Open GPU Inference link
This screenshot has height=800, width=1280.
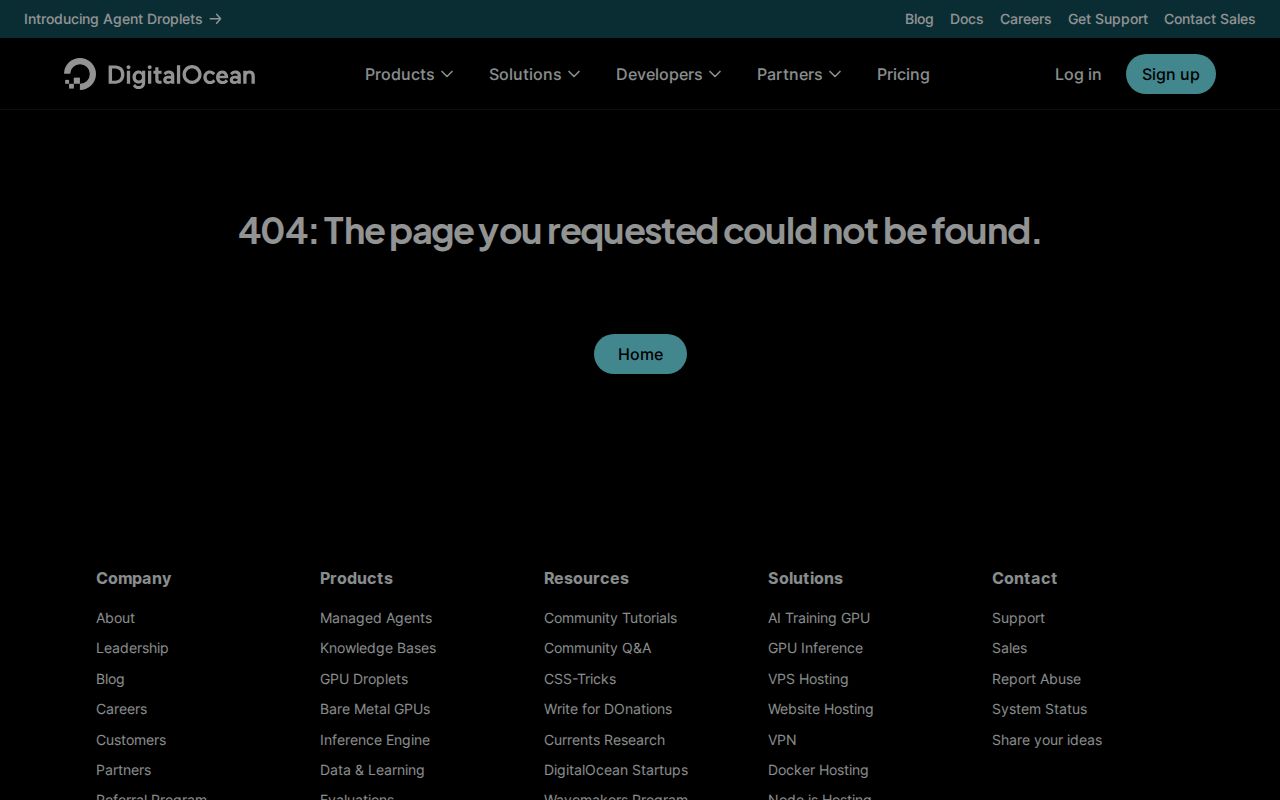click(x=815, y=648)
